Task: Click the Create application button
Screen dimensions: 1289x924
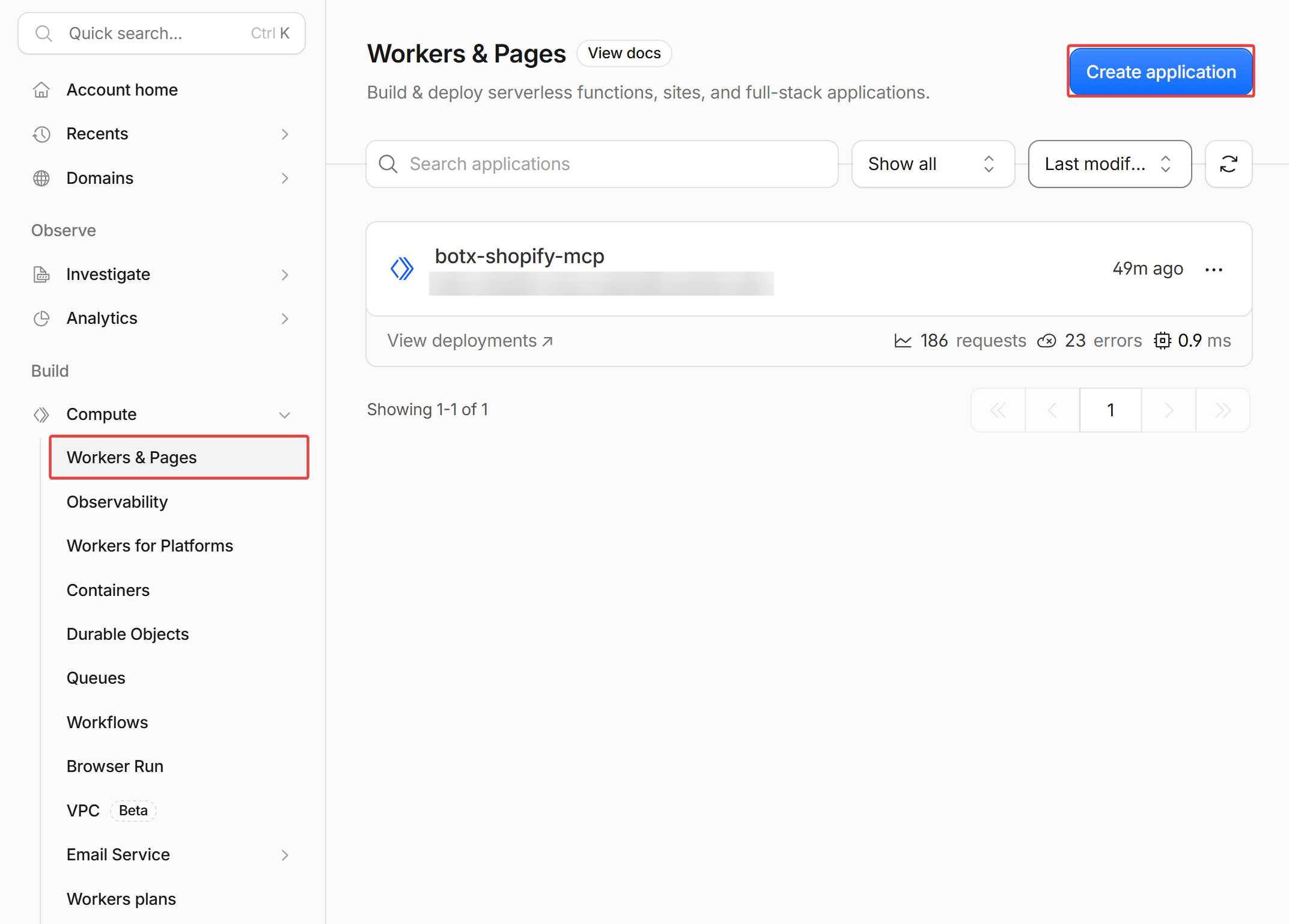Action: [1161, 71]
